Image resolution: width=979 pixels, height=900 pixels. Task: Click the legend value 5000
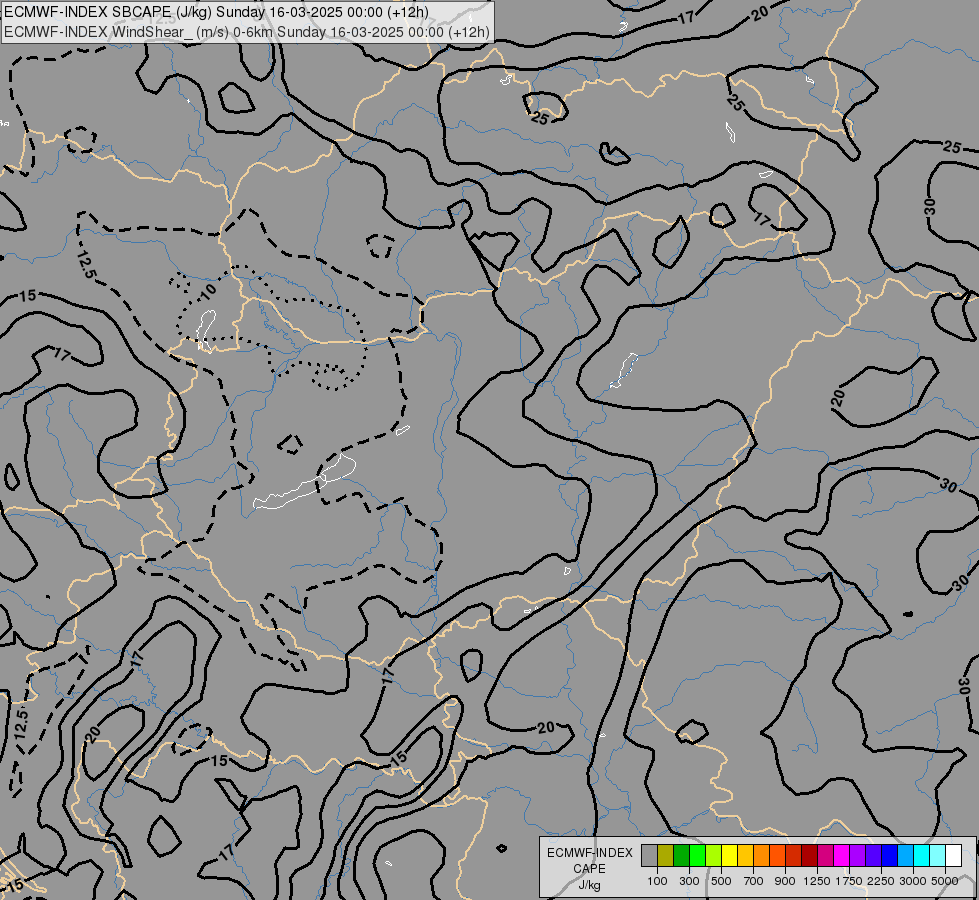[x=945, y=881]
